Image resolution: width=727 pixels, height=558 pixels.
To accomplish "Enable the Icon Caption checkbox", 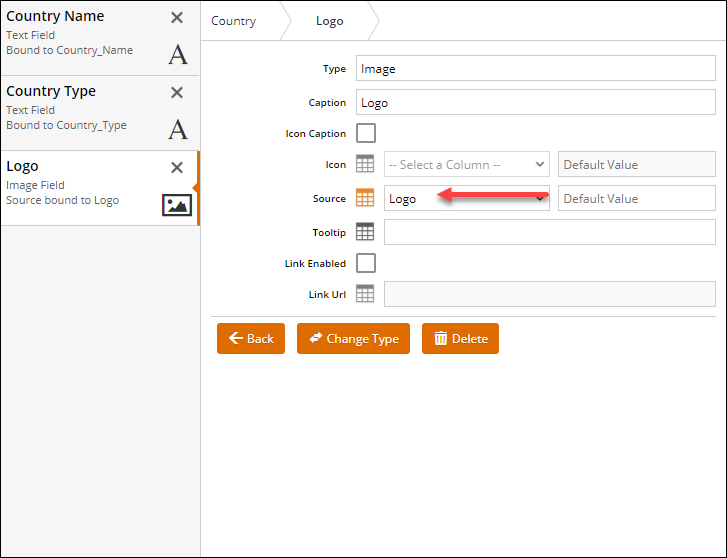I will (366, 133).
